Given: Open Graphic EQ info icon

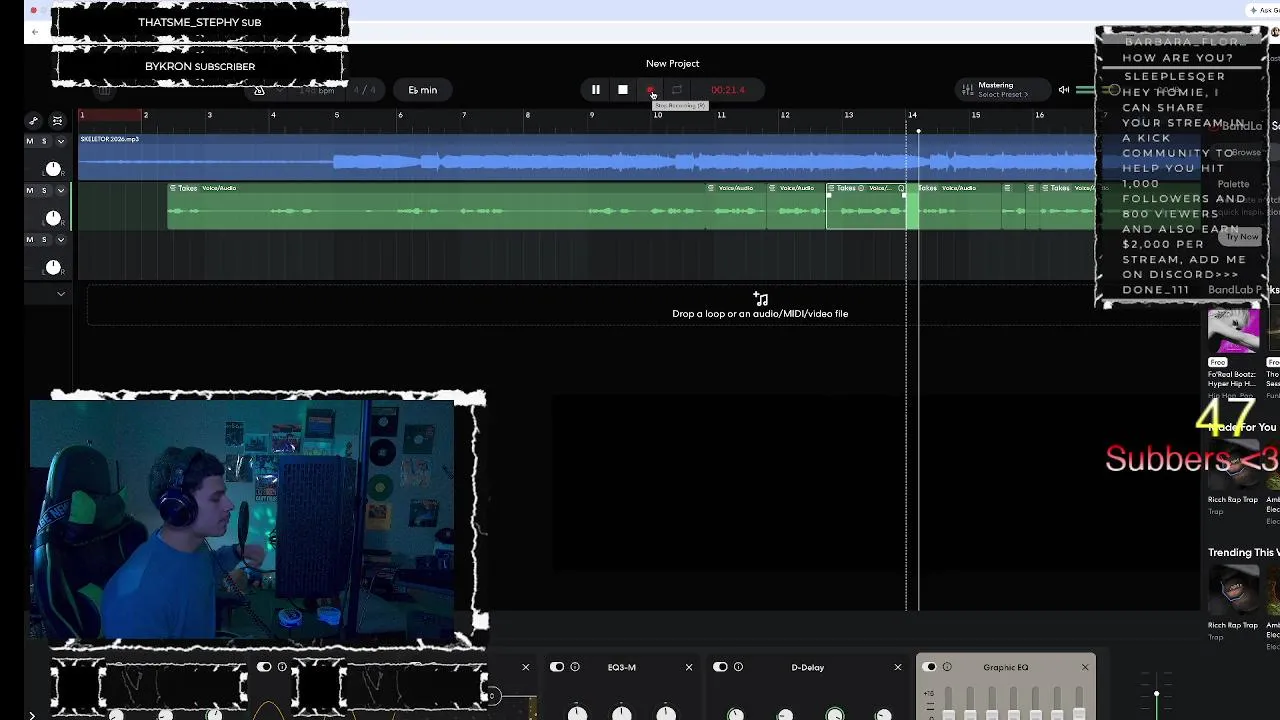Looking at the screenshot, I should tap(947, 667).
